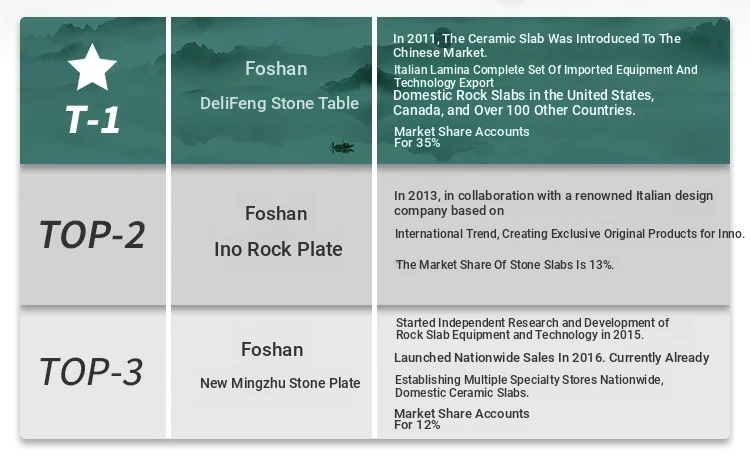Click Foshan text in the first row
Screen dimensions: 750x460
[x=276, y=68]
